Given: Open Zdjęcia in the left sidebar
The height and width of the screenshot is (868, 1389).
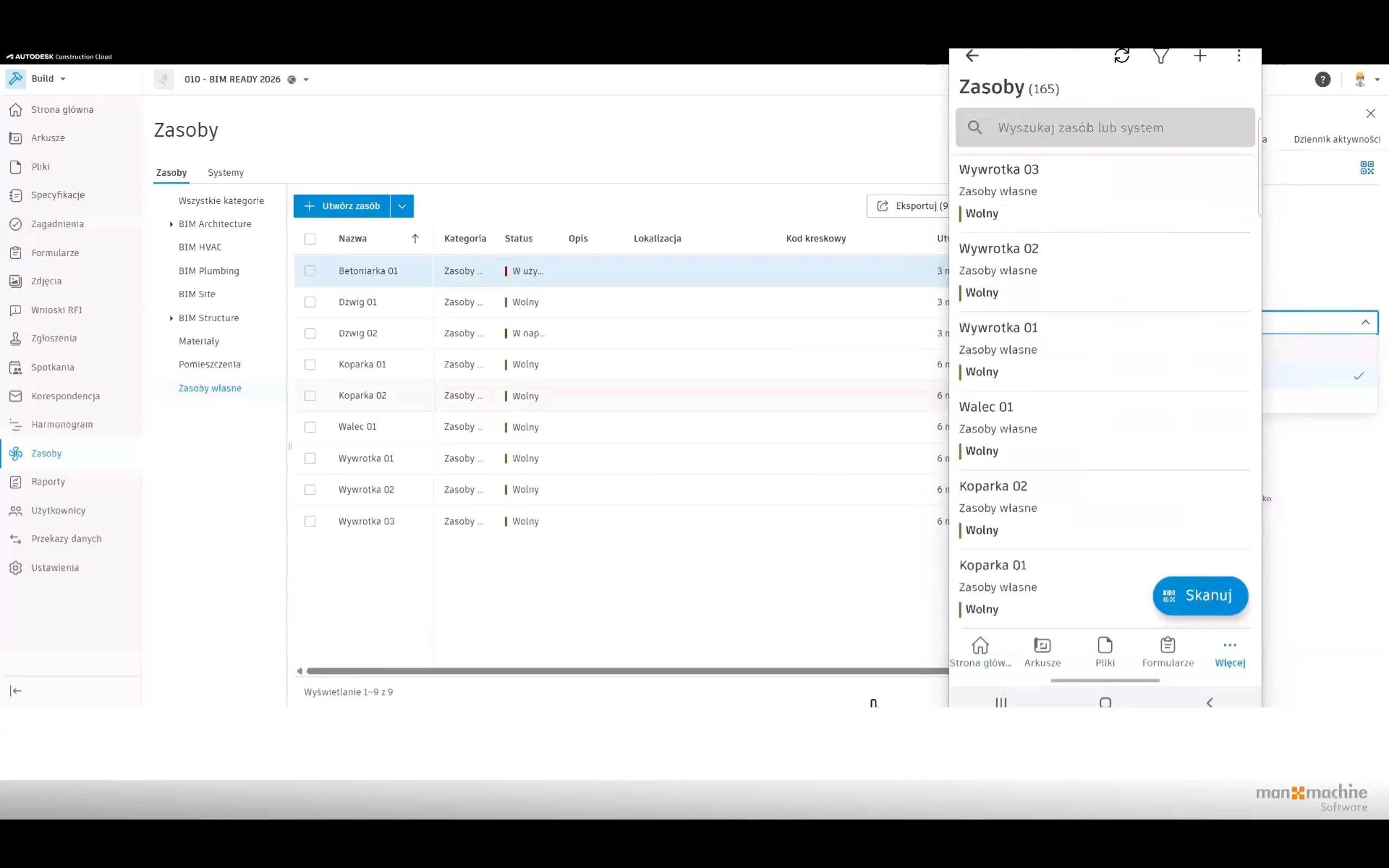Looking at the screenshot, I should click(x=47, y=280).
